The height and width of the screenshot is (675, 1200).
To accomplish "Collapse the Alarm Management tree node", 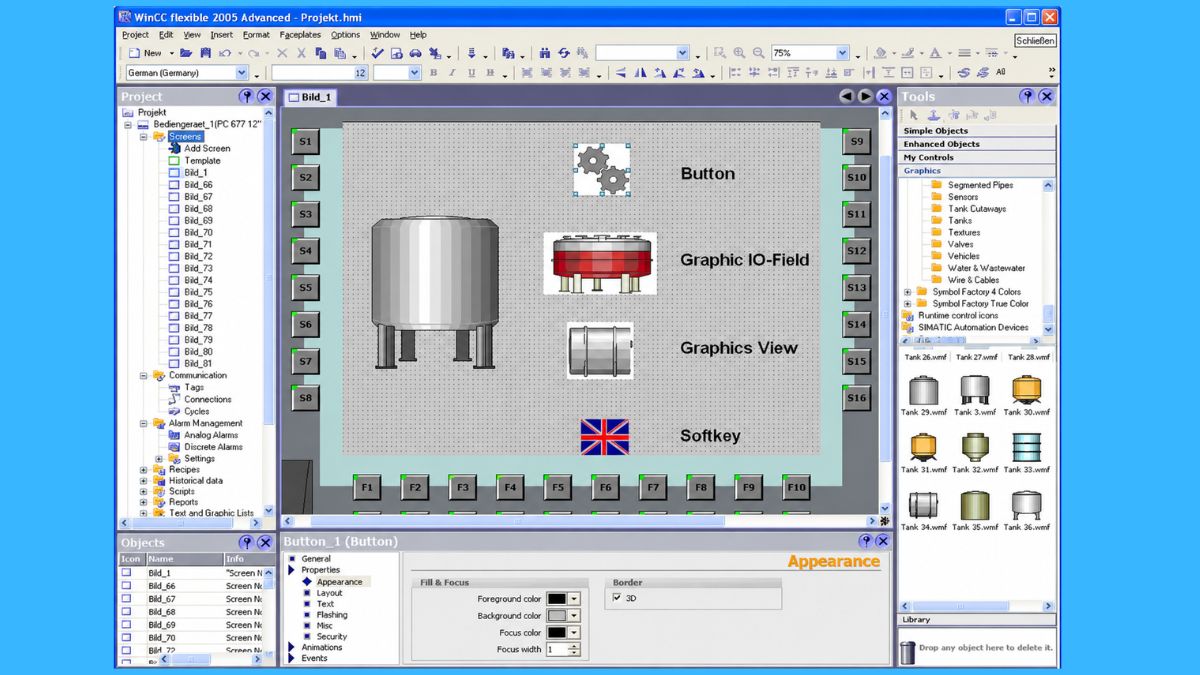I will tap(143, 423).
